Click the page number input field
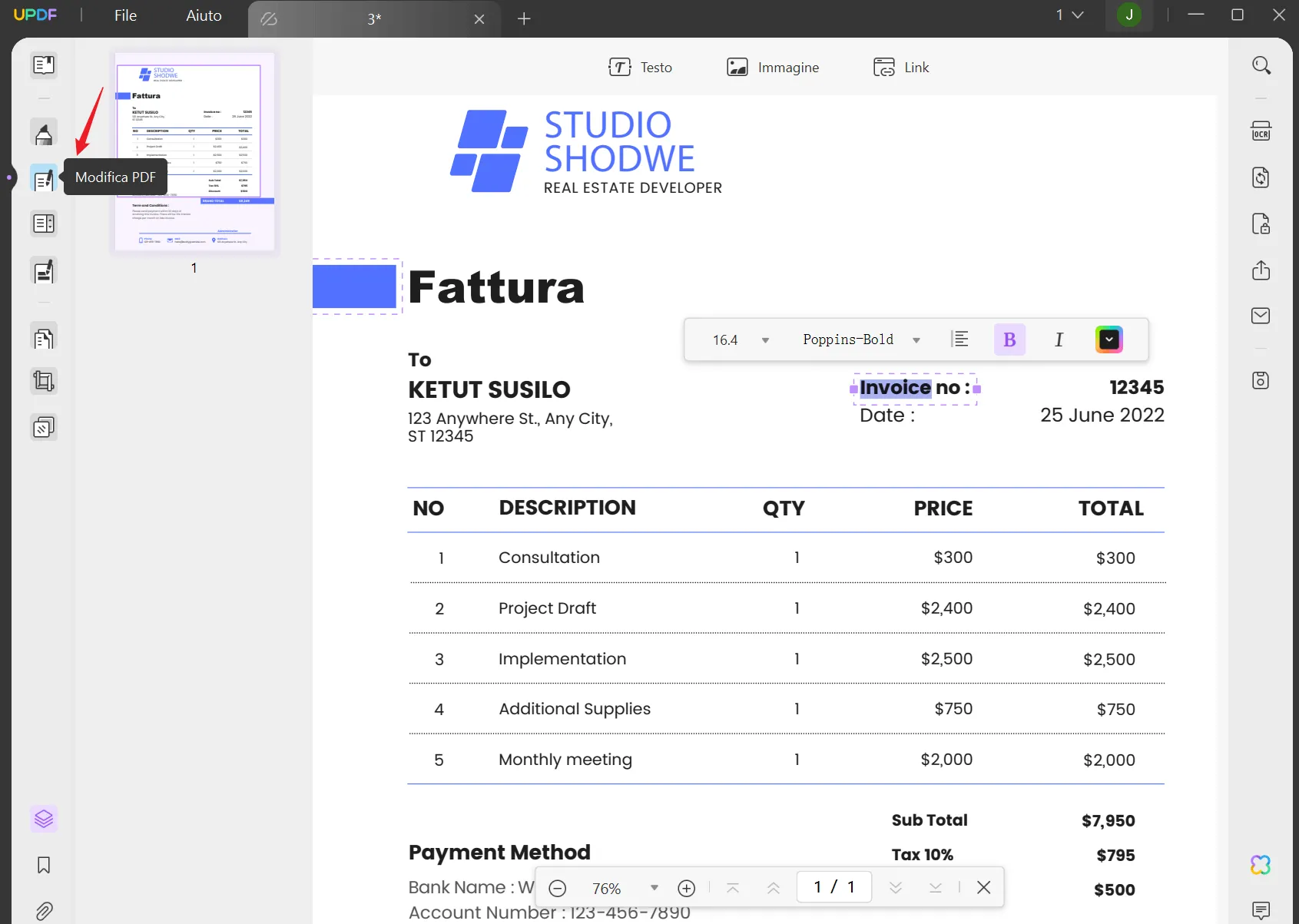1299x924 pixels. (834, 887)
